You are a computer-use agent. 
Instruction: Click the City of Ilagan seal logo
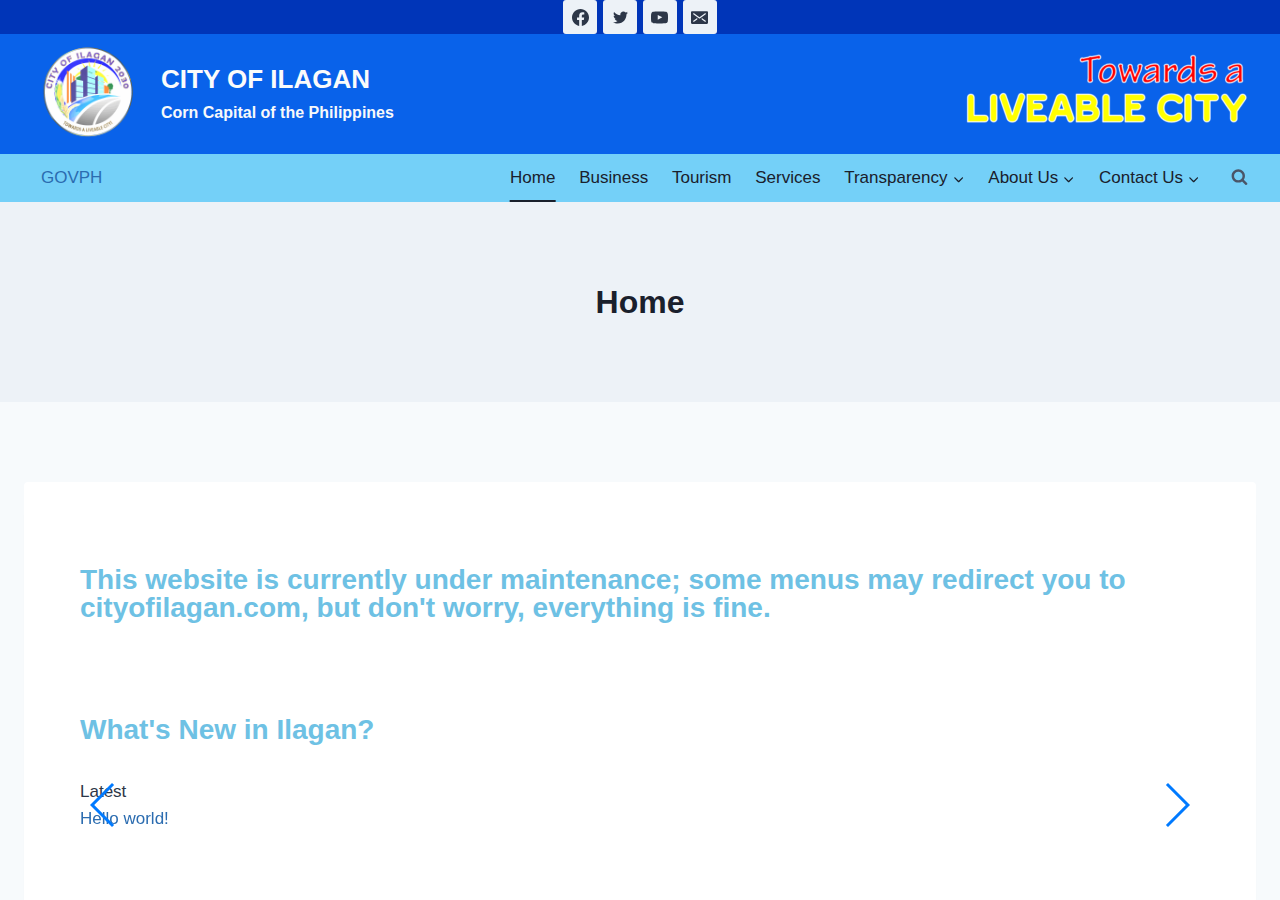tap(88, 92)
